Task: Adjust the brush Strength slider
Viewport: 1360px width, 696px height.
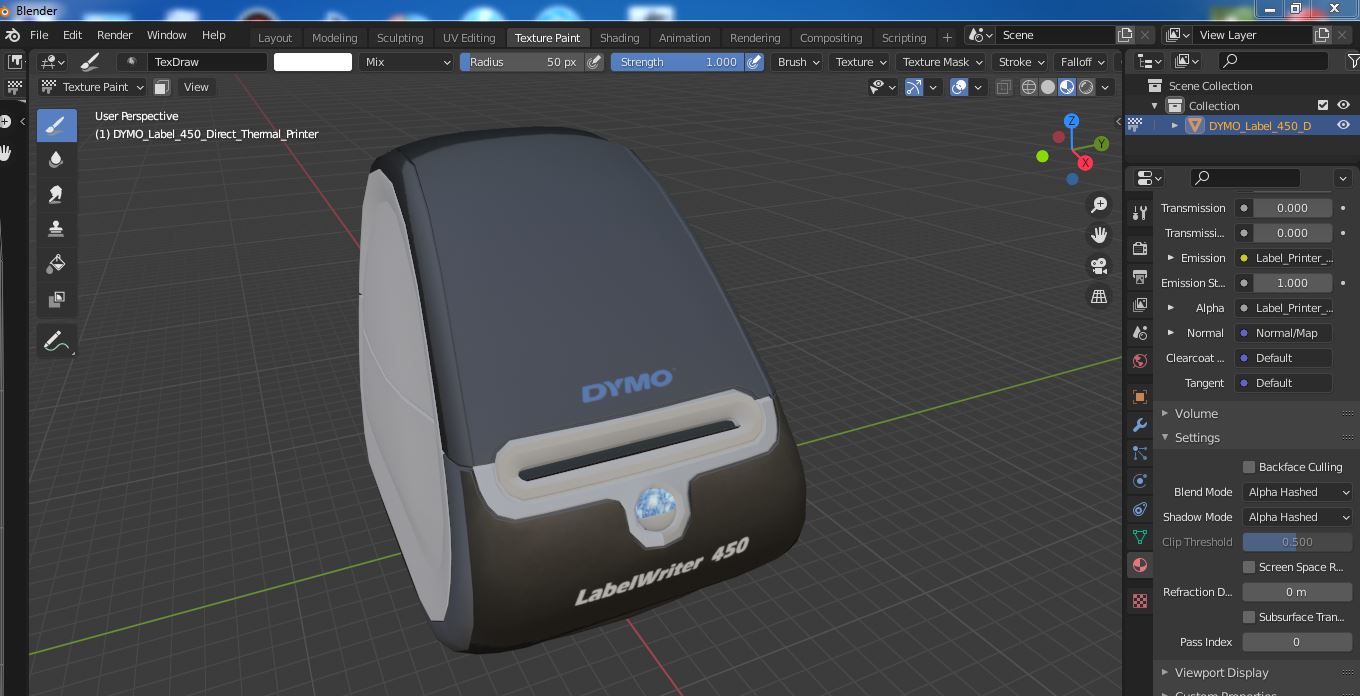Action: [x=677, y=62]
